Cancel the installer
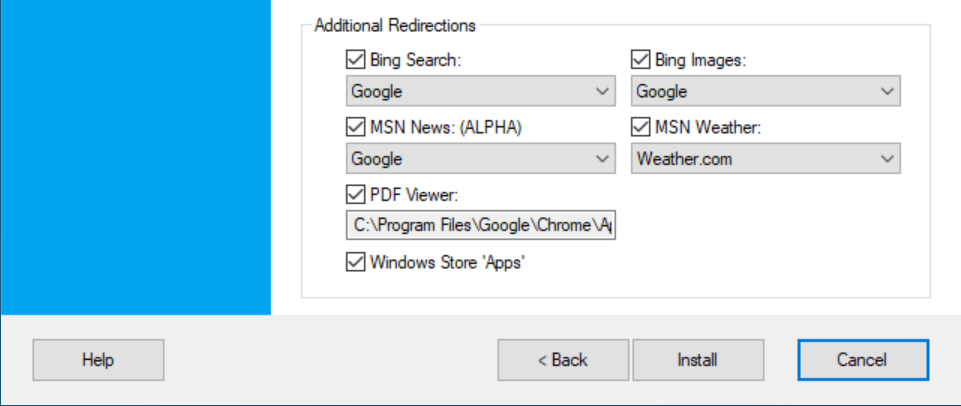Screen dimensions: 961x406 863,360
